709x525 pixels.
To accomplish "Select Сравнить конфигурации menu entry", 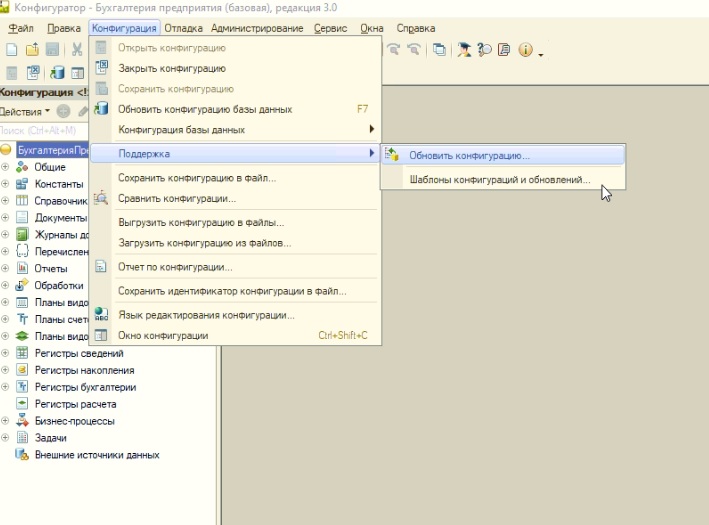I will click(235, 199).
